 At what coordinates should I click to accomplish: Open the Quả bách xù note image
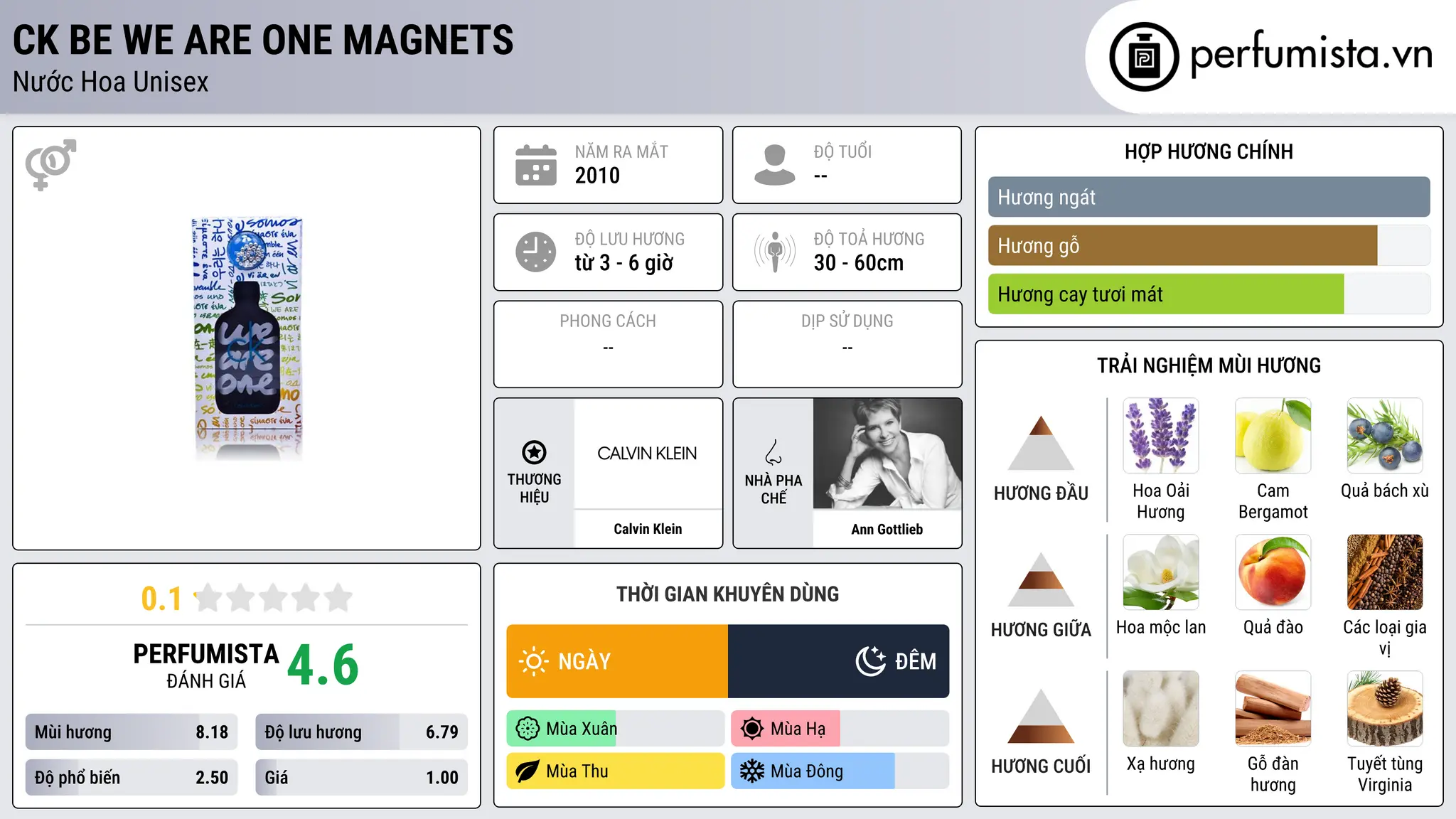coord(1385,436)
